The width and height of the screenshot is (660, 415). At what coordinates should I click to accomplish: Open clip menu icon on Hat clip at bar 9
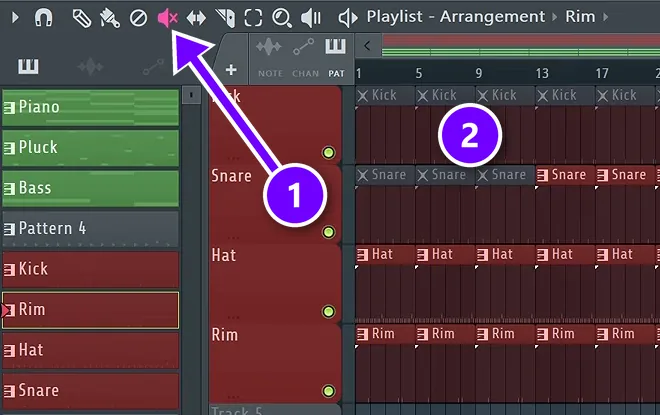(x=482, y=255)
